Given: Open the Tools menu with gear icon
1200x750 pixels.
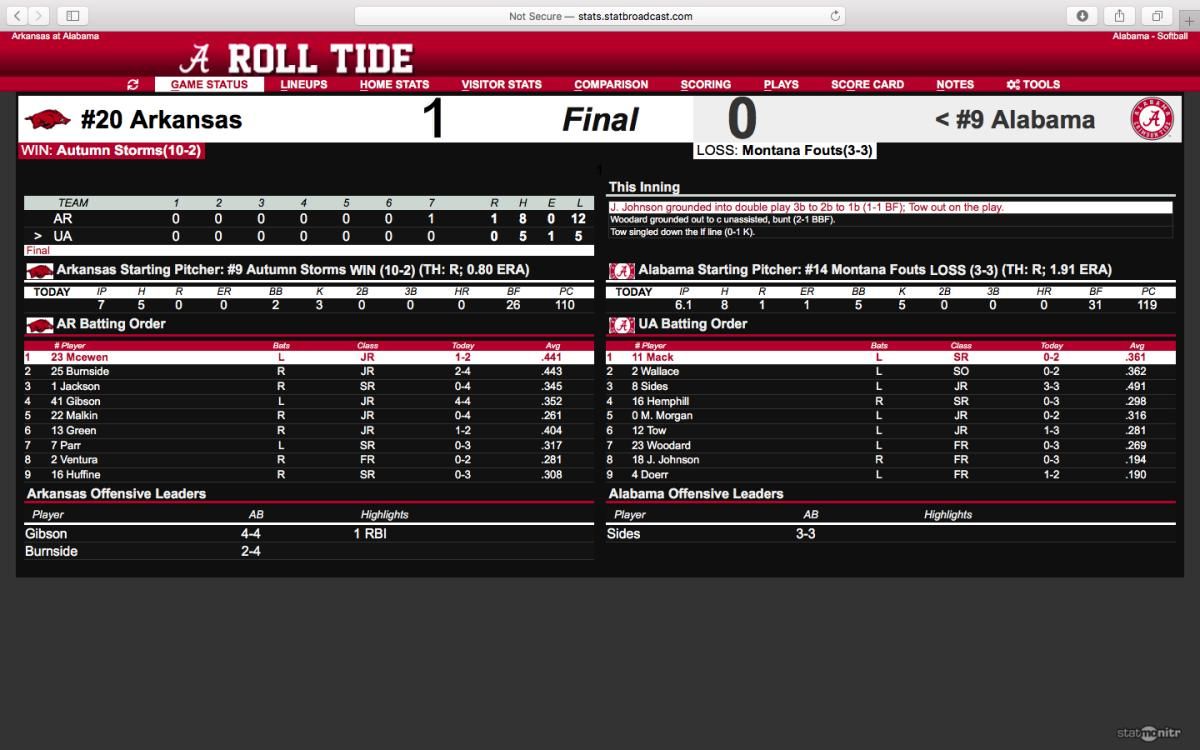Looking at the screenshot, I should click(1033, 85).
